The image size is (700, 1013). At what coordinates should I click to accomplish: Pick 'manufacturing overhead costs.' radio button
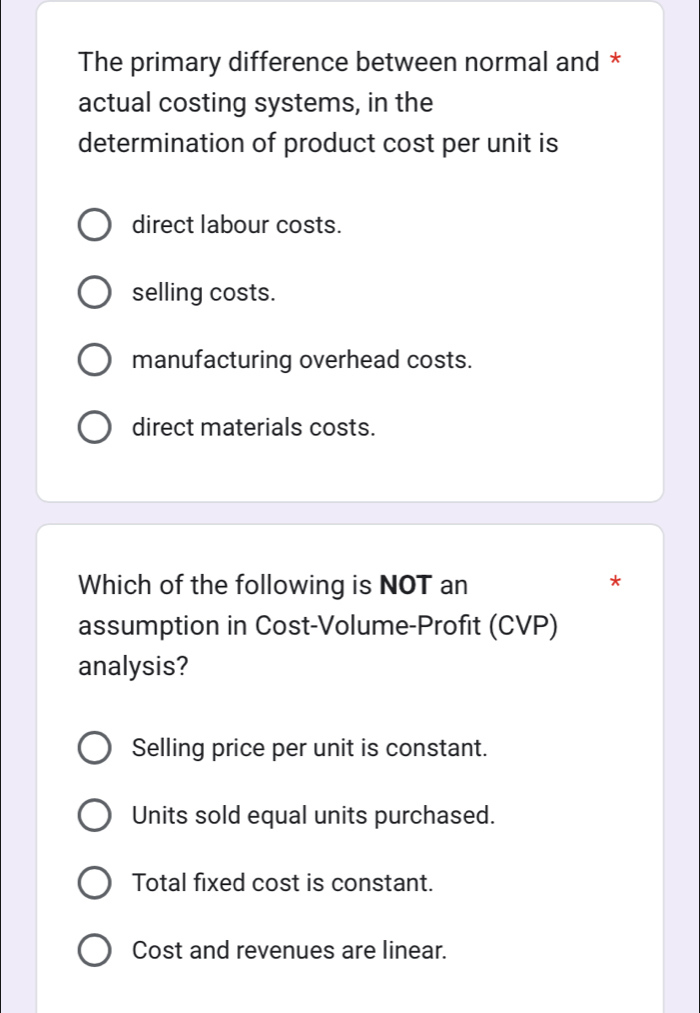pyautogui.click(x=95, y=361)
